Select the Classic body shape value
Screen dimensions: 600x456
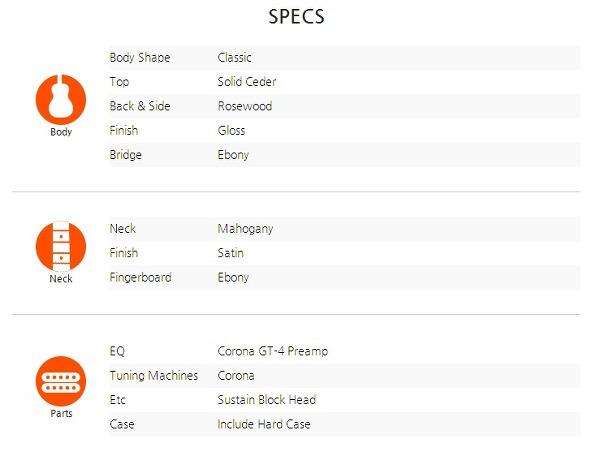[235, 58]
